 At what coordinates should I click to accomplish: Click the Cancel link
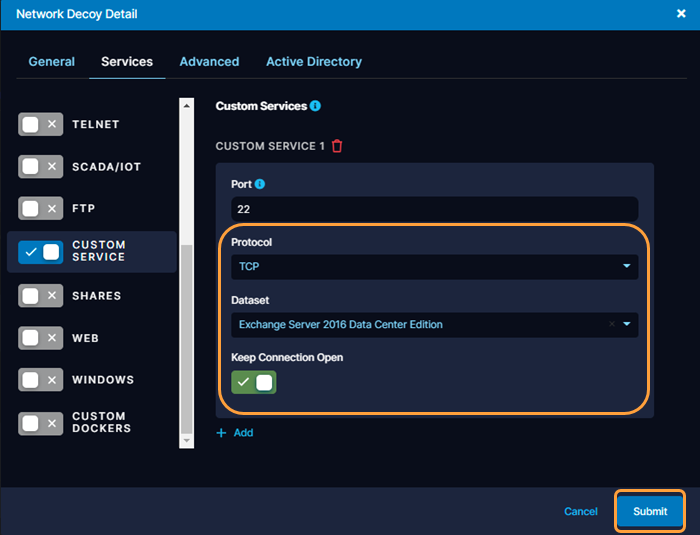(580, 511)
